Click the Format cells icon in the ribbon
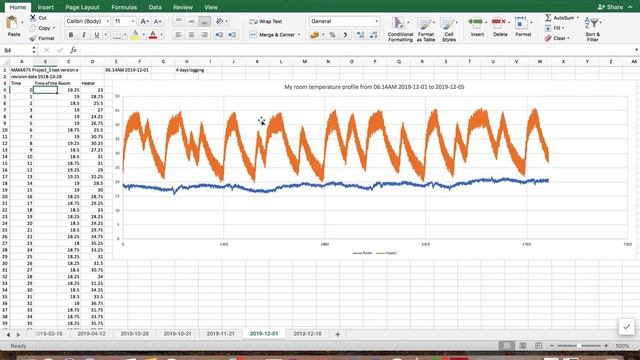This screenshot has width=640, height=360. [520, 23]
